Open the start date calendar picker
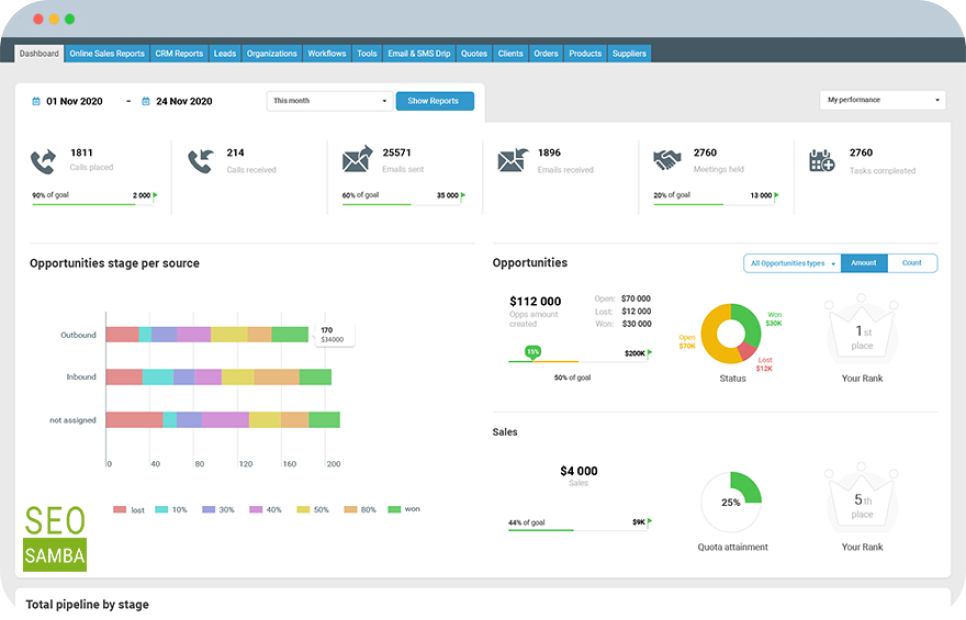 tap(35, 101)
